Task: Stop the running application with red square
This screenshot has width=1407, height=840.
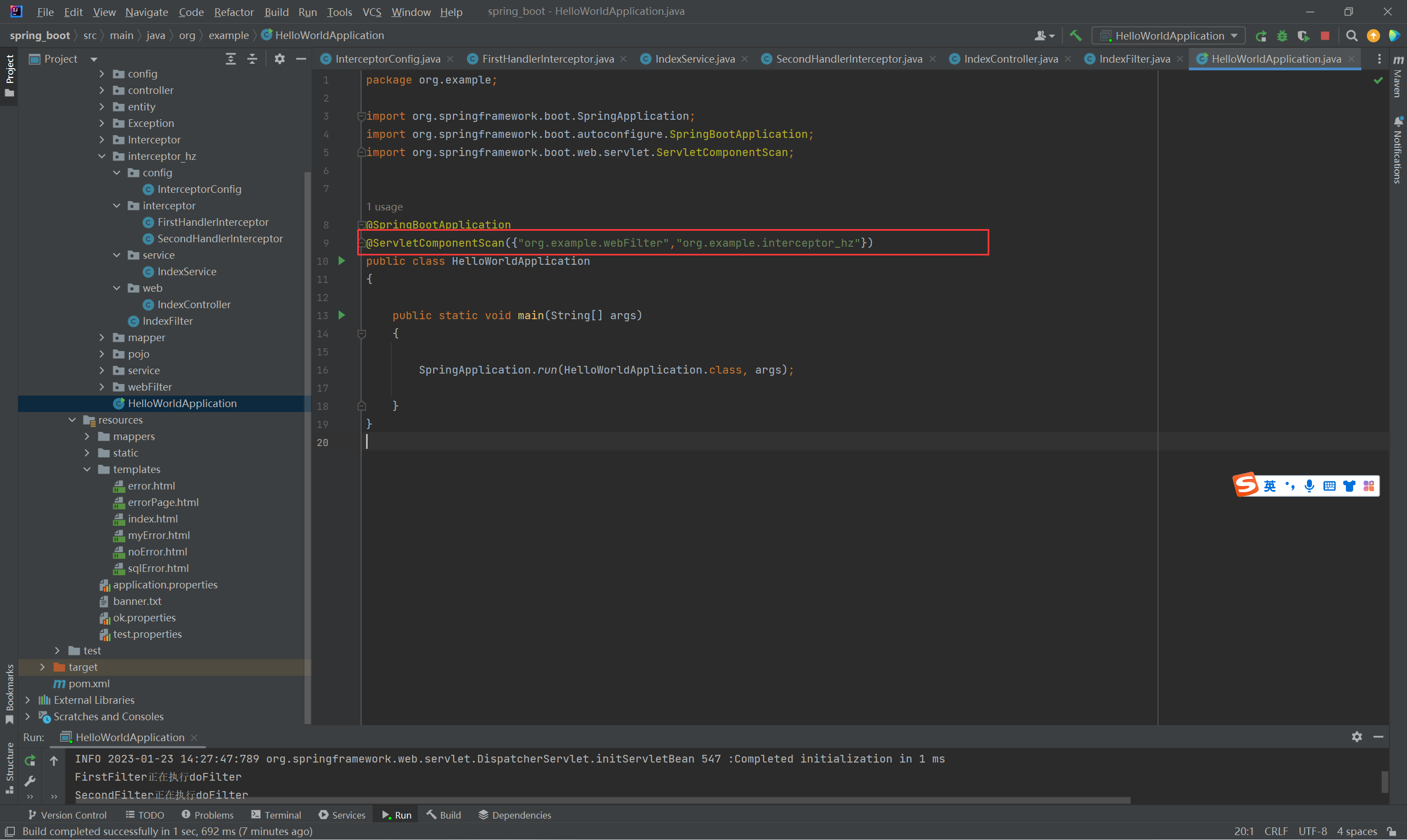Action: click(1325, 36)
